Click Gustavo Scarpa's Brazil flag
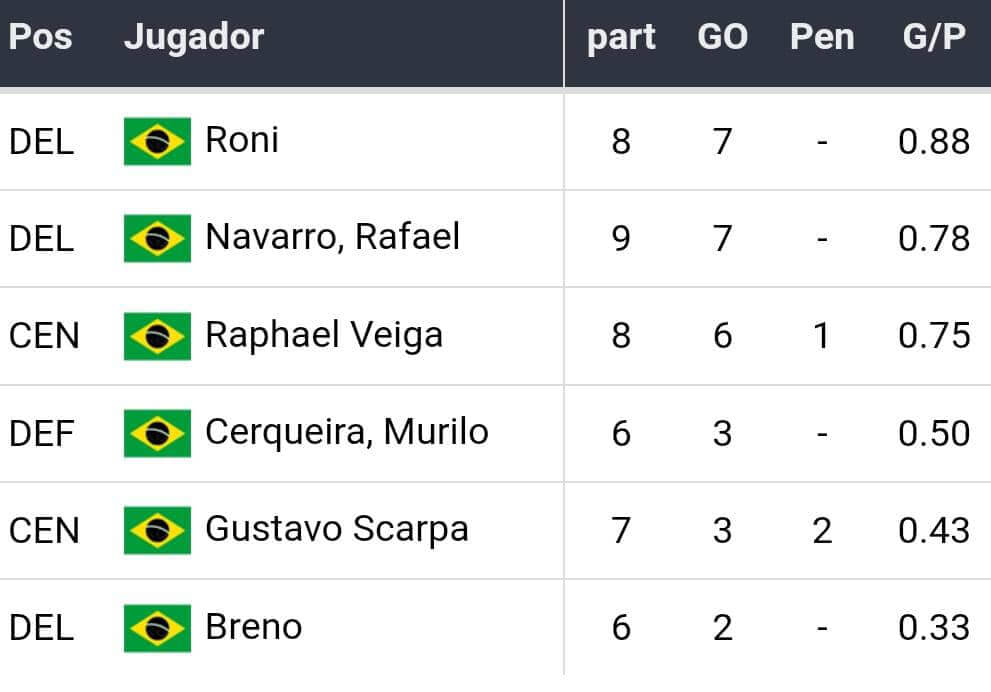This screenshot has width=991, height=692. pos(157,530)
